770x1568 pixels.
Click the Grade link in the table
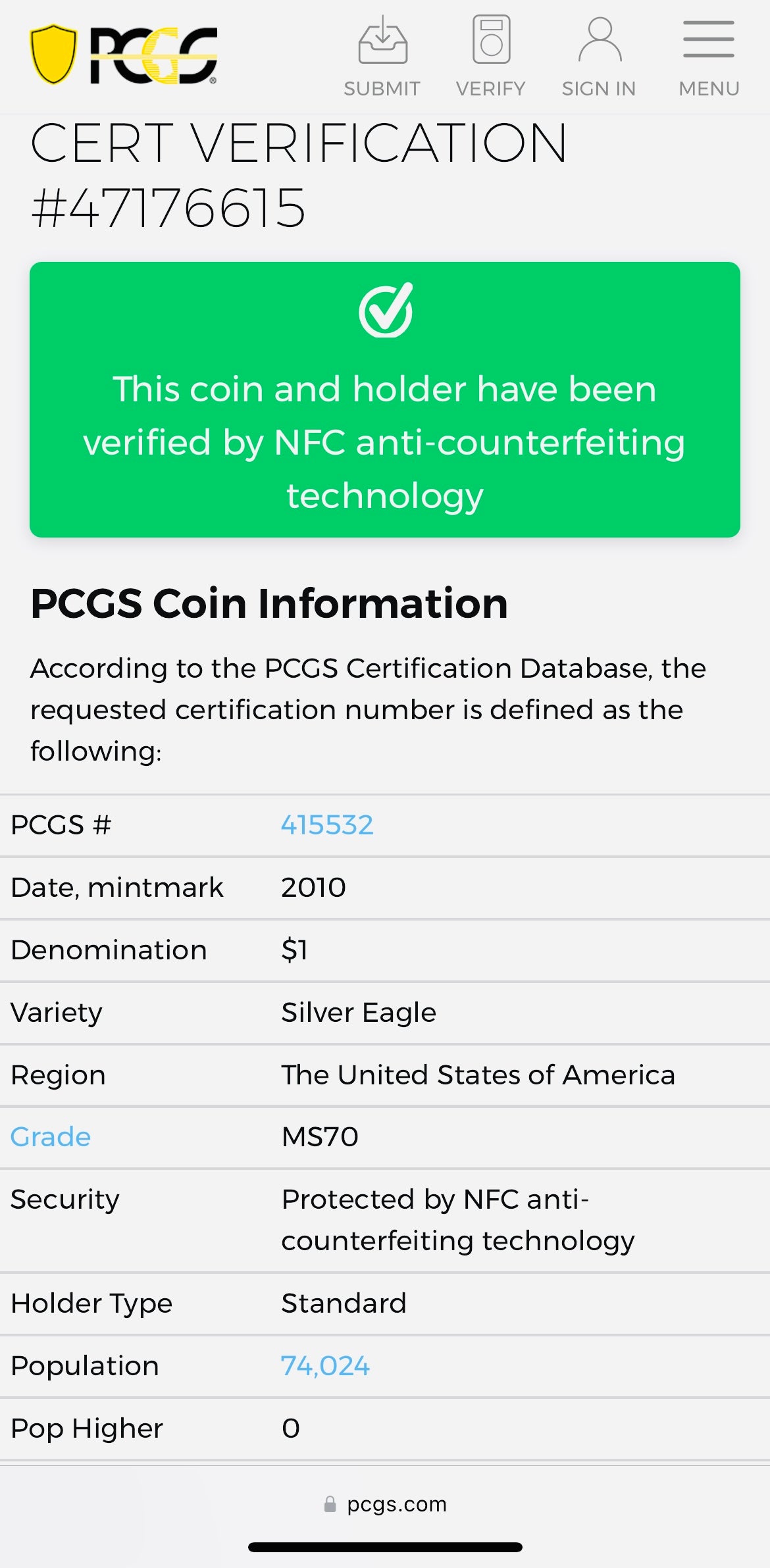[x=49, y=1137]
